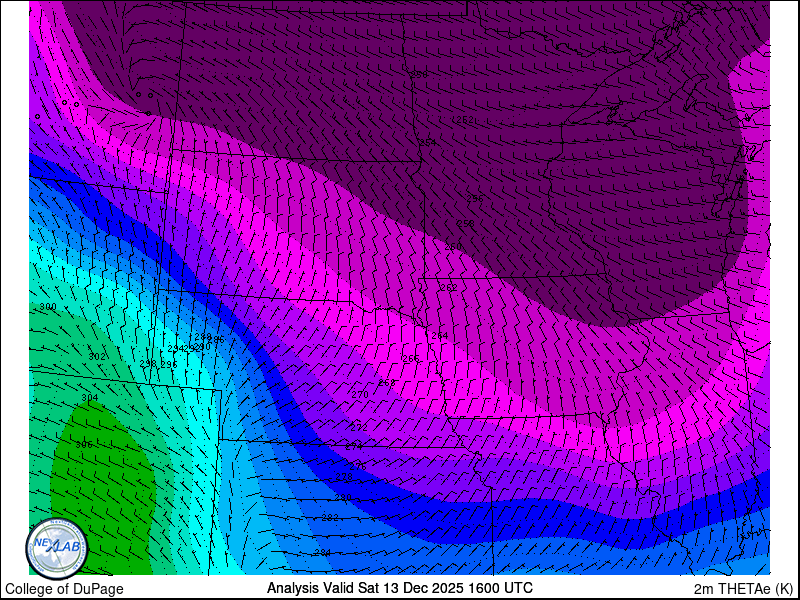
Task: Click the 'College of DuPage' footer text
Action: tap(64, 589)
